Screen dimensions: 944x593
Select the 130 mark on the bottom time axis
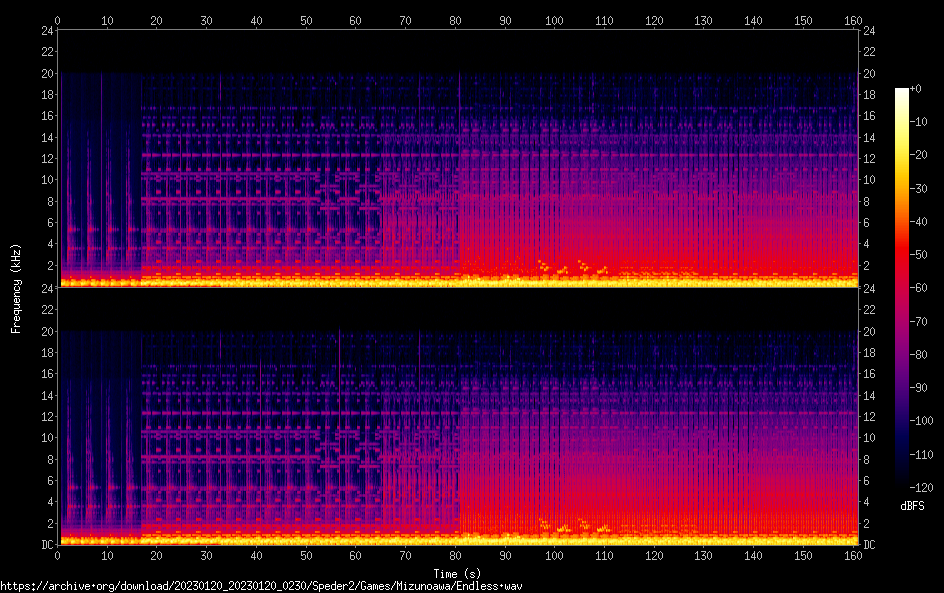[x=704, y=555]
